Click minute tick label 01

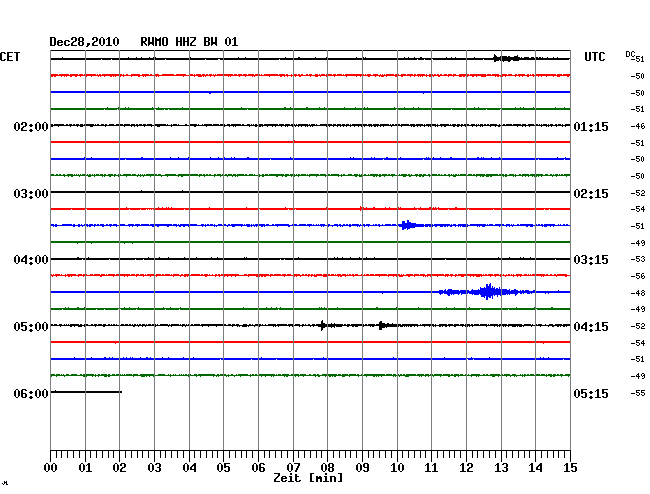85,468
